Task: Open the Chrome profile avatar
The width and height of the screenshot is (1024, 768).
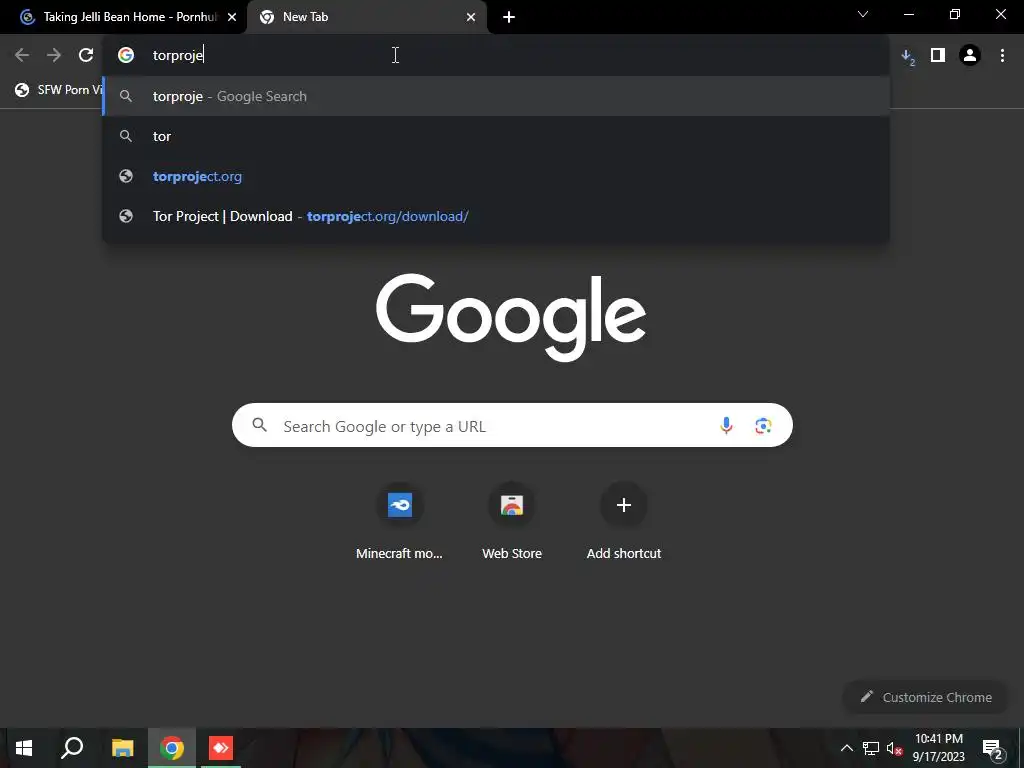Action: click(x=970, y=56)
